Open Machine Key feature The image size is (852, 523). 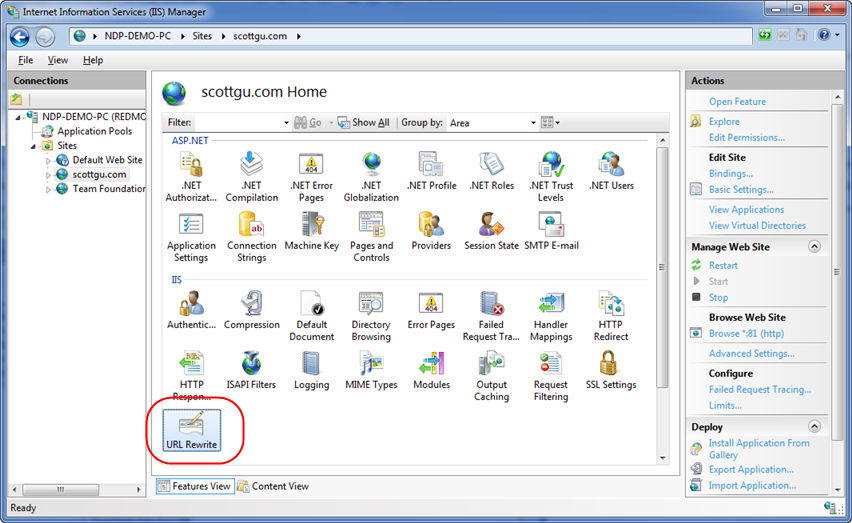click(311, 231)
